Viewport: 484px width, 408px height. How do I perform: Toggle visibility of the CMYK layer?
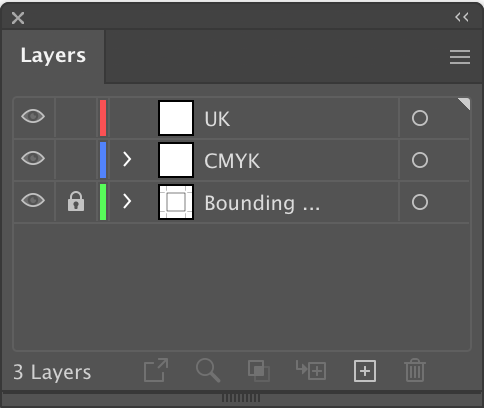33,158
